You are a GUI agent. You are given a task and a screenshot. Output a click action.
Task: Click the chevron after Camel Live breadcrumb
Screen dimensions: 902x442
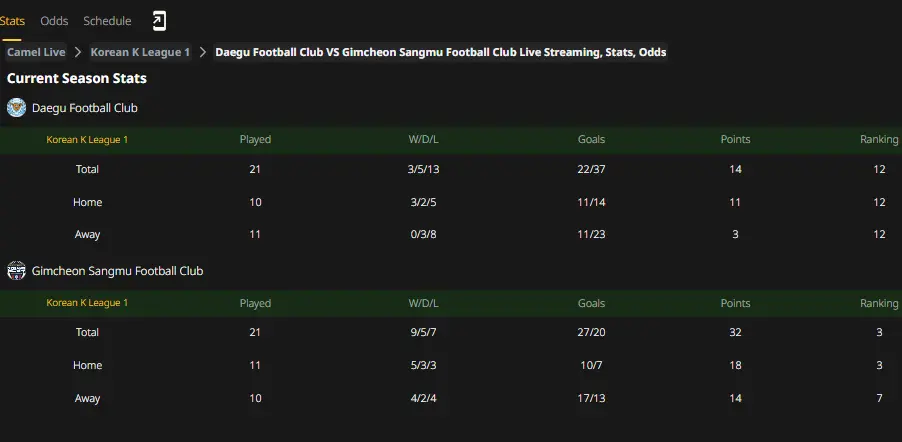coord(78,52)
